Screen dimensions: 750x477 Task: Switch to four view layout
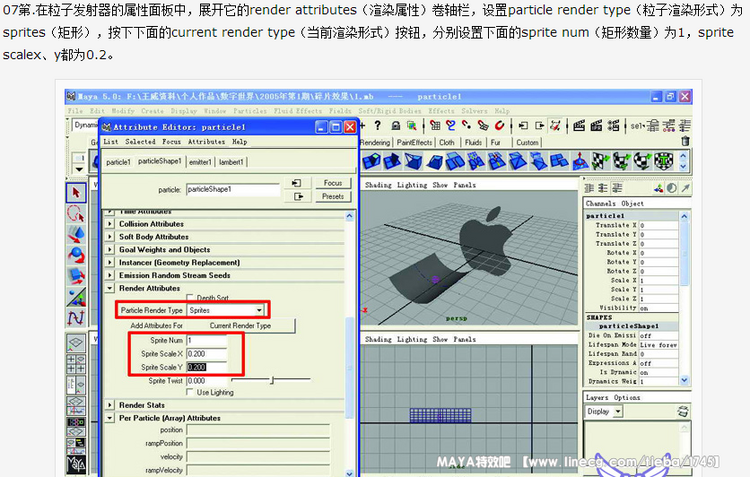click(76, 364)
